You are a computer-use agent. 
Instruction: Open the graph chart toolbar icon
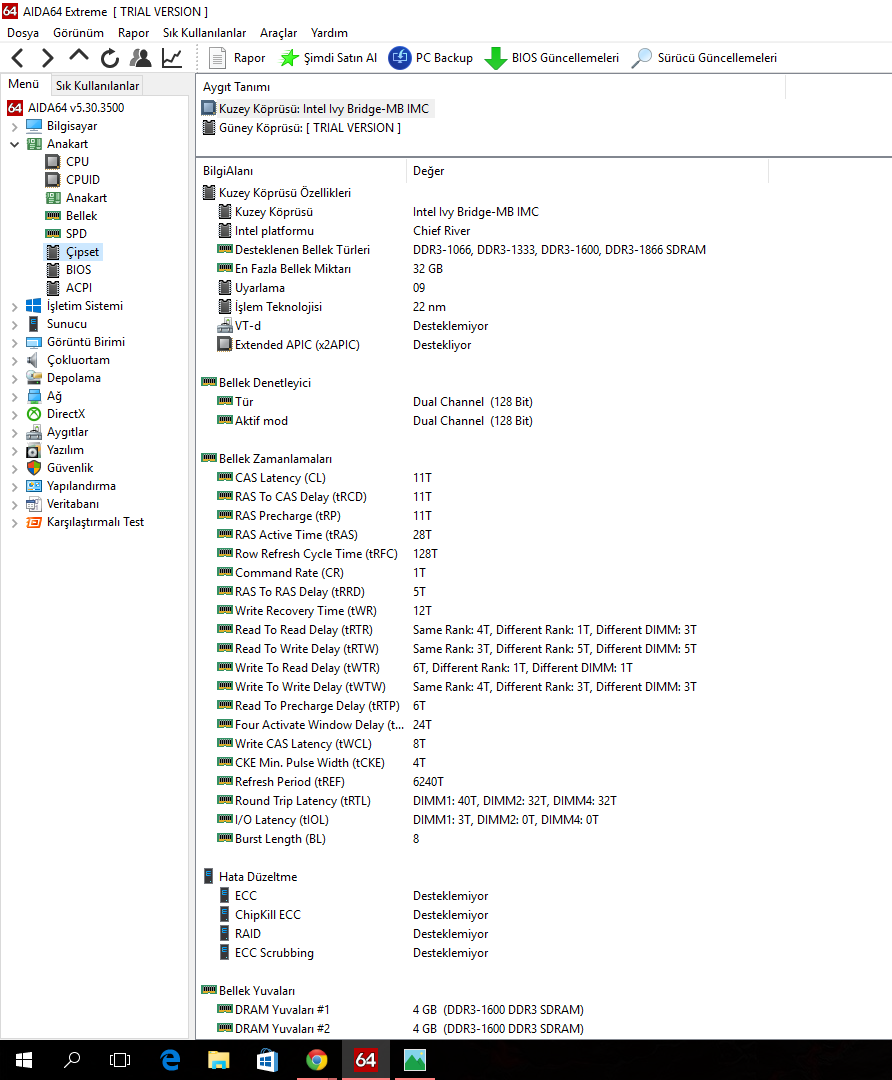pyautogui.click(x=172, y=58)
